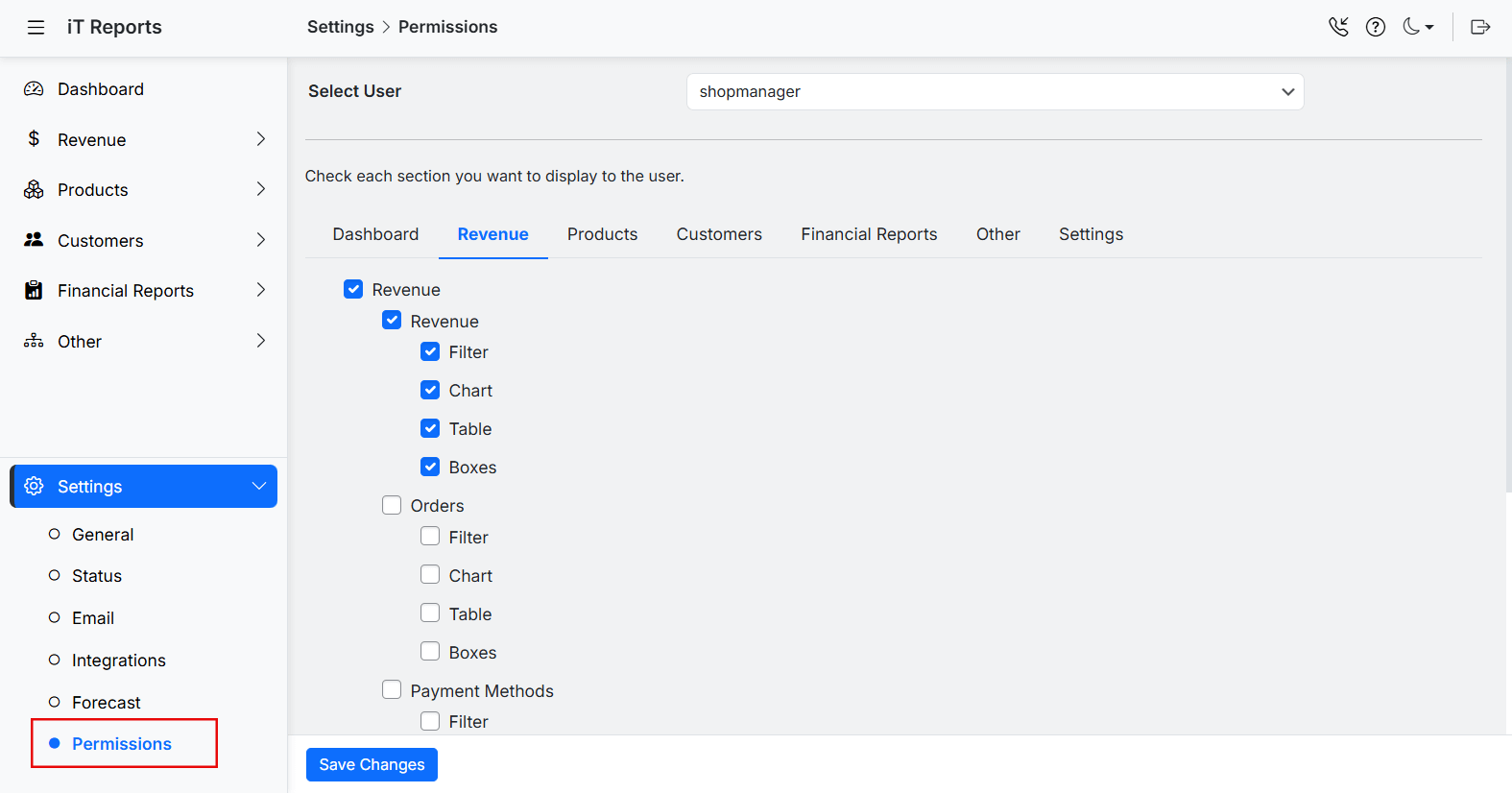Viewport: 1512px width, 793px height.
Task: Click the hamburger menu icon
Action: pyautogui.click(x=36, y=27)
